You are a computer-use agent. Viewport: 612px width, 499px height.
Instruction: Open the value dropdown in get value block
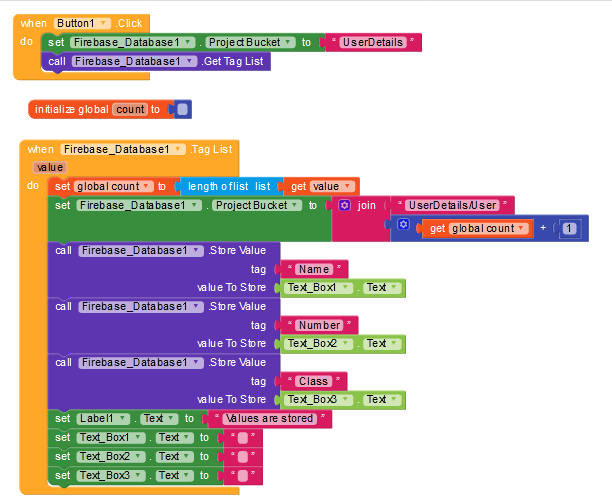click(x=332, y=186)
